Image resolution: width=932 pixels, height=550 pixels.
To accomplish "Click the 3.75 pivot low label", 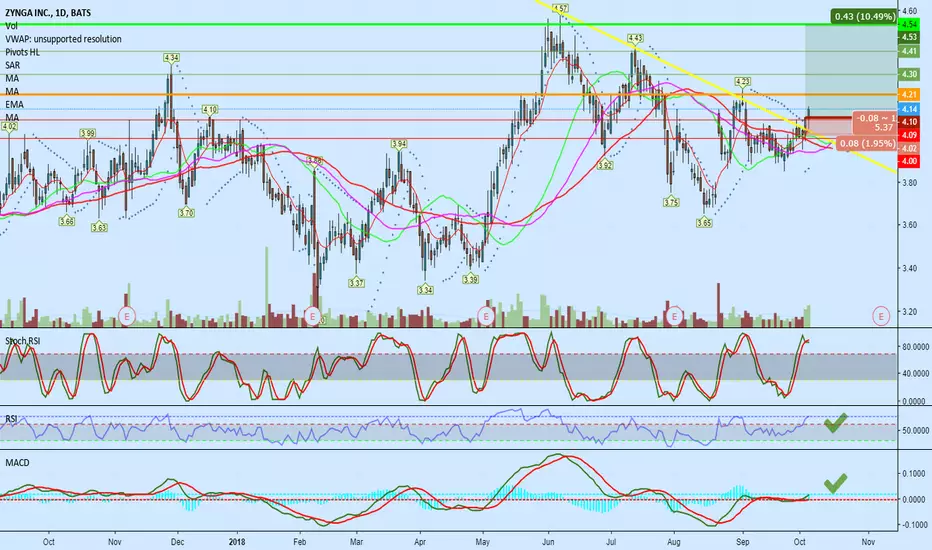I will click(671, 202).
